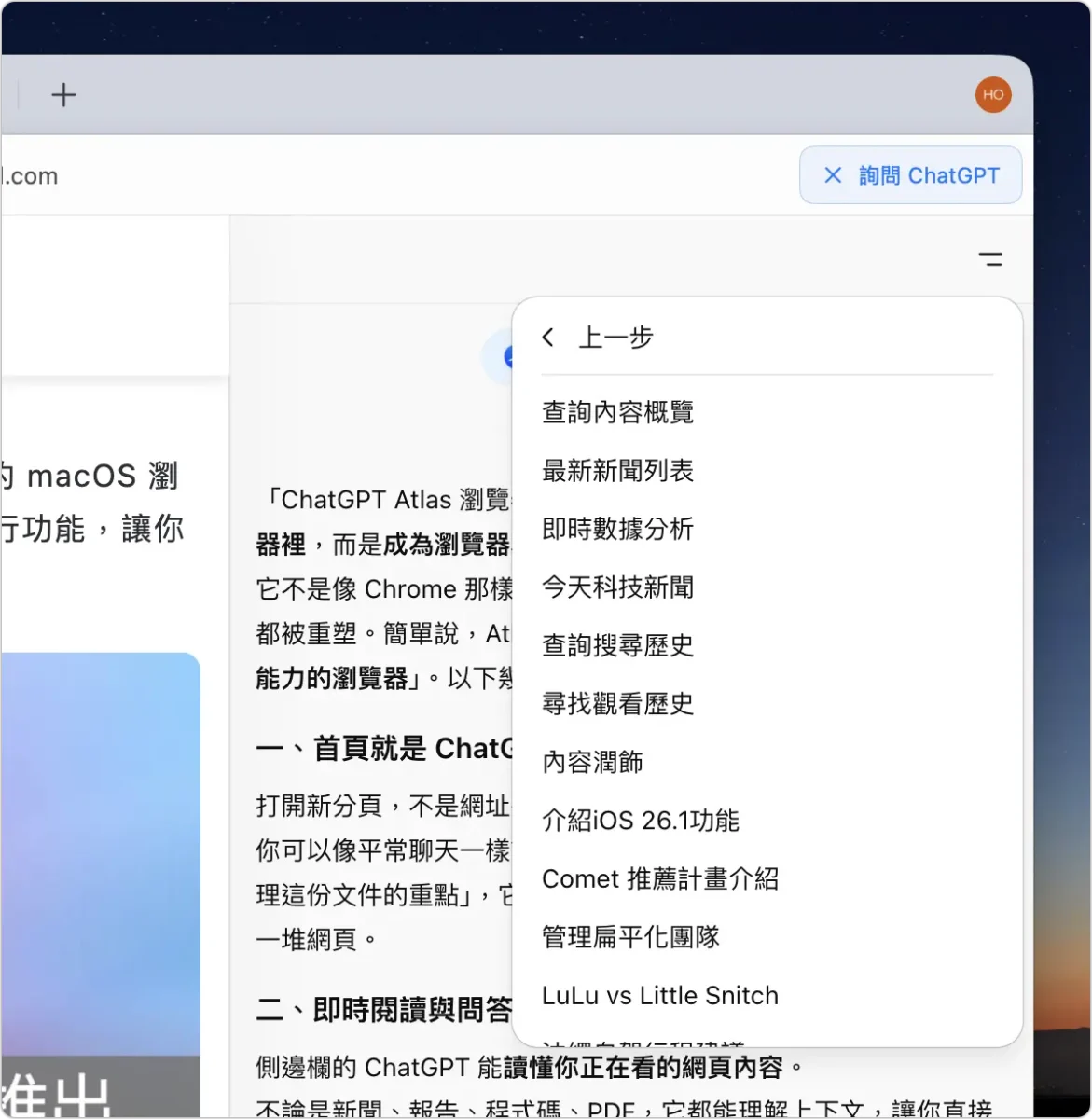This screenshot has width=1092, height=1119.
Task: Open LuLu vs Little Snitch conversation
Action: tap(660, 995)
